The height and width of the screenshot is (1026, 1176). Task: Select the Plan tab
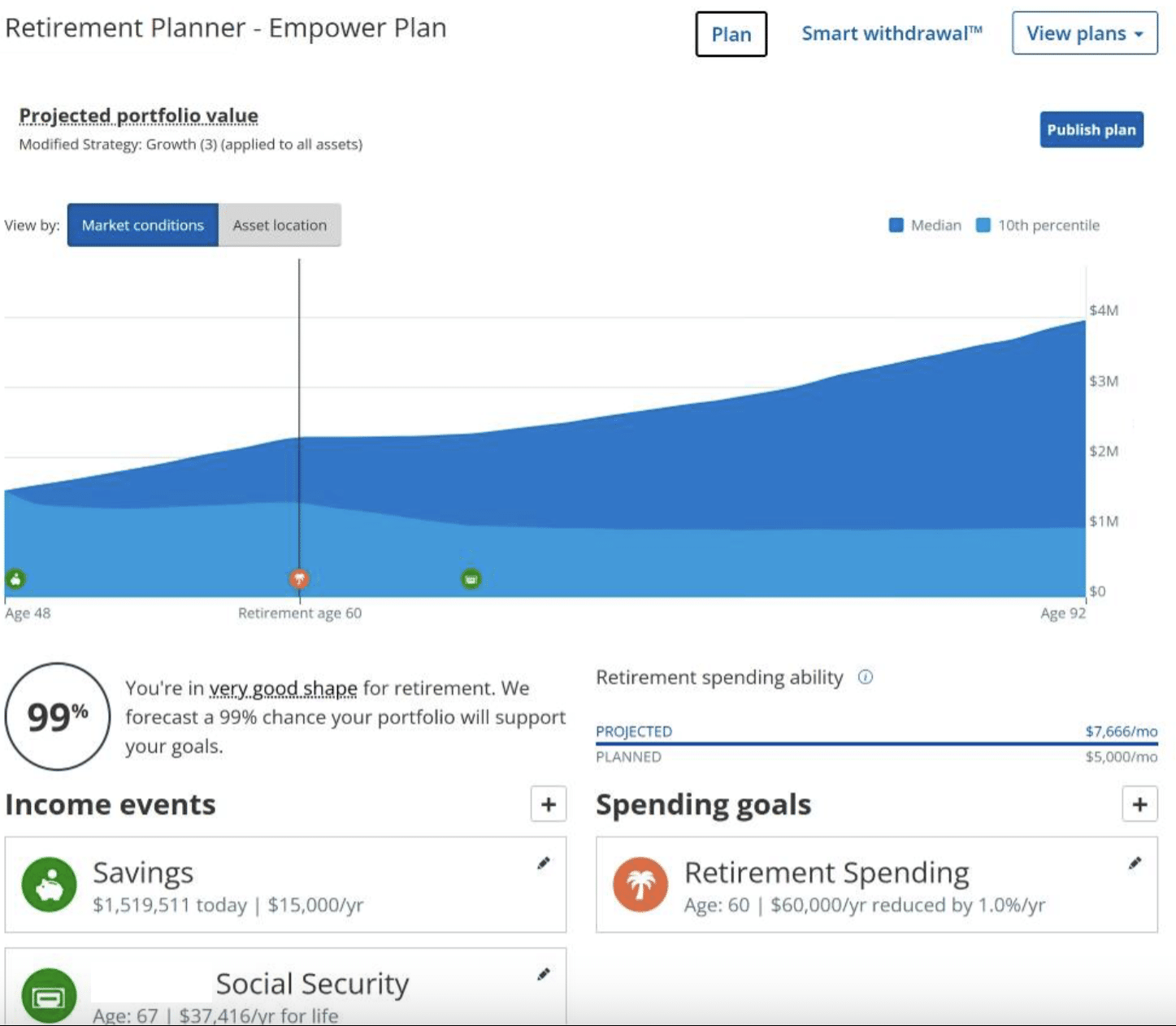[x=731, y=34]
